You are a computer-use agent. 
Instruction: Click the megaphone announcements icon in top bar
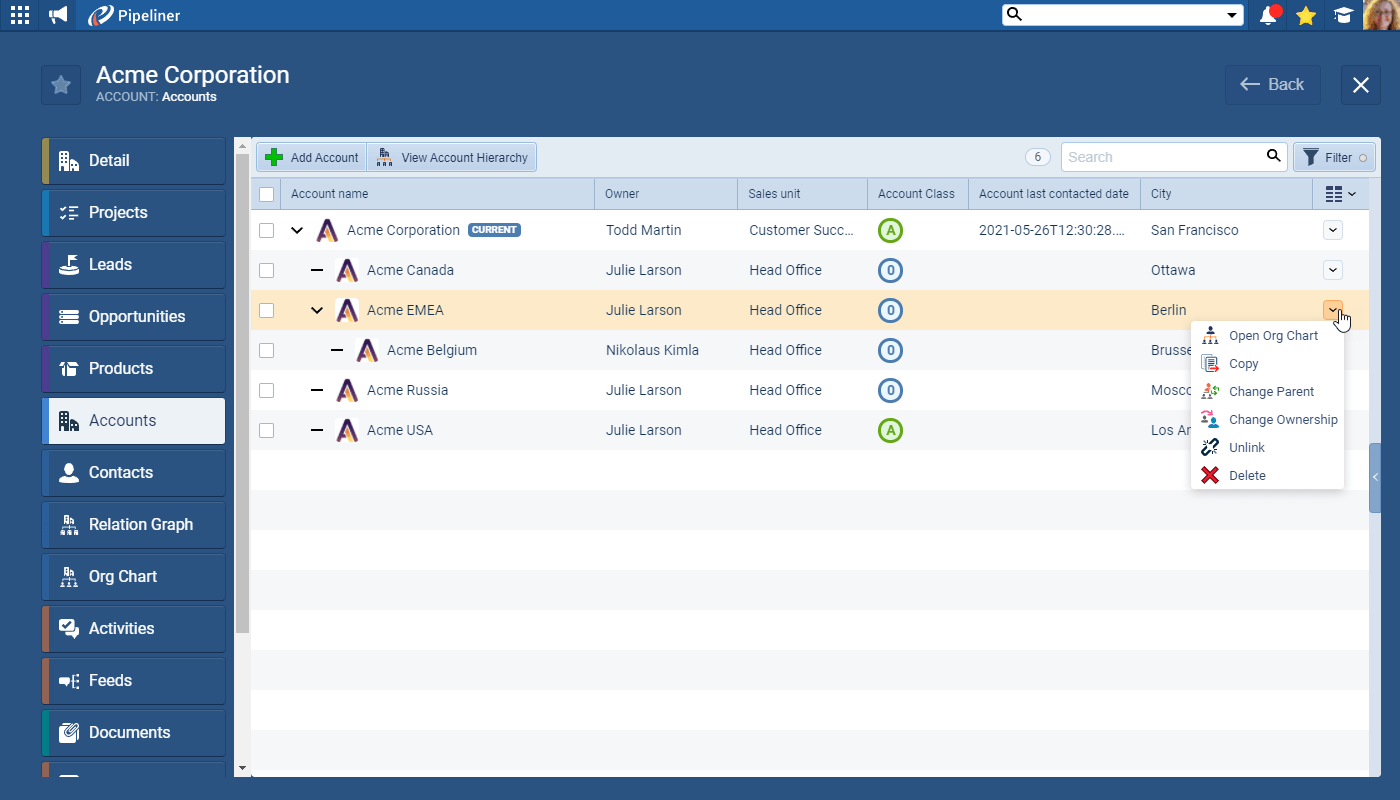click(56, 14)
